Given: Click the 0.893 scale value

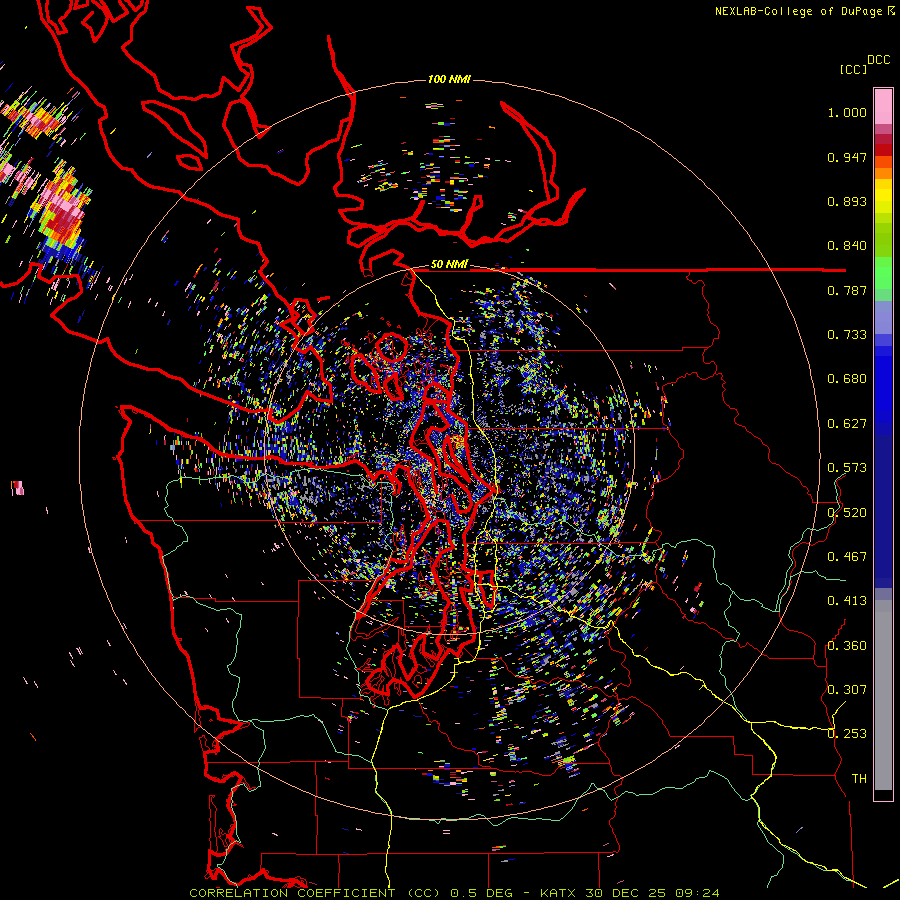Looking at the screenshot, I should [x=847, y=201].
